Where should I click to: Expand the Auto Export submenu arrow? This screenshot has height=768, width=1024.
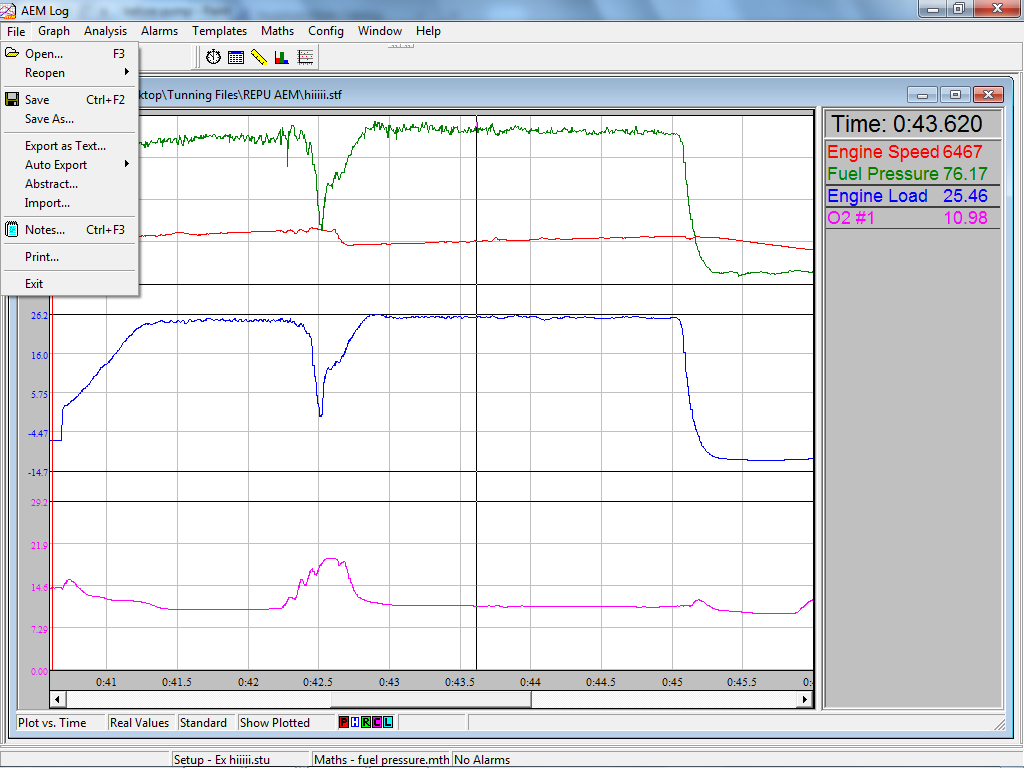coord(127,164)
